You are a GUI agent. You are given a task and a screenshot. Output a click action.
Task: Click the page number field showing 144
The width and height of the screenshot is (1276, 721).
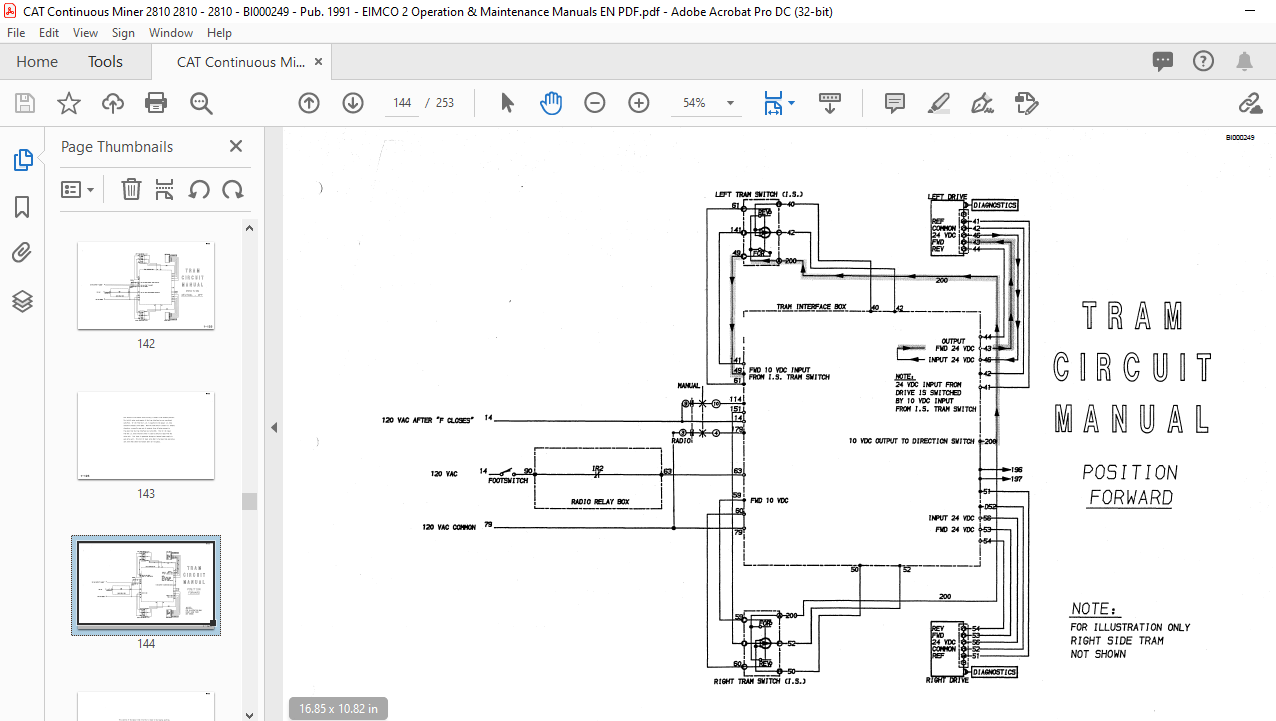pos(403,103)
